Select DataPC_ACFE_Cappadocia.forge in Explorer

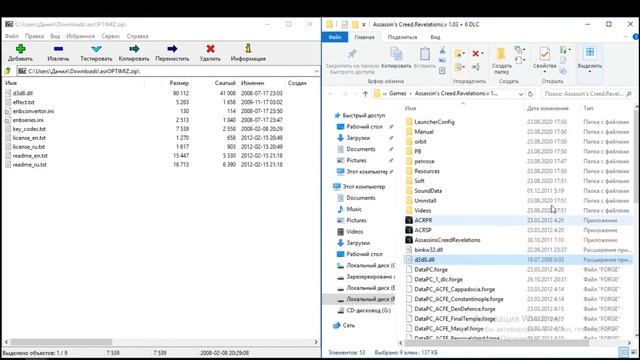454,289
